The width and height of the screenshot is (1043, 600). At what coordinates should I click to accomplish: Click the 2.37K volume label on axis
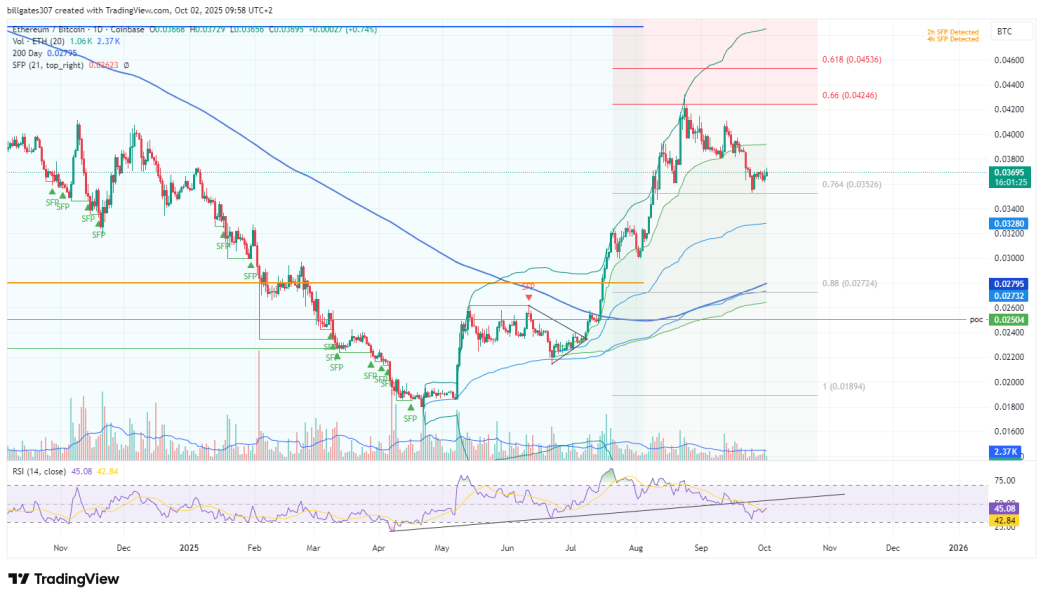tap(1004, 452)
